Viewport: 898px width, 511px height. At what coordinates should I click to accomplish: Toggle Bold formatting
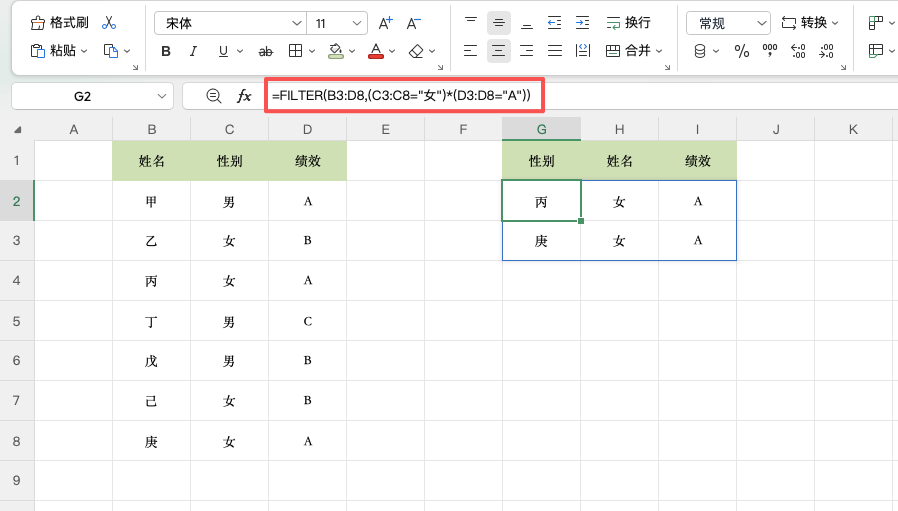coord(166,52)
